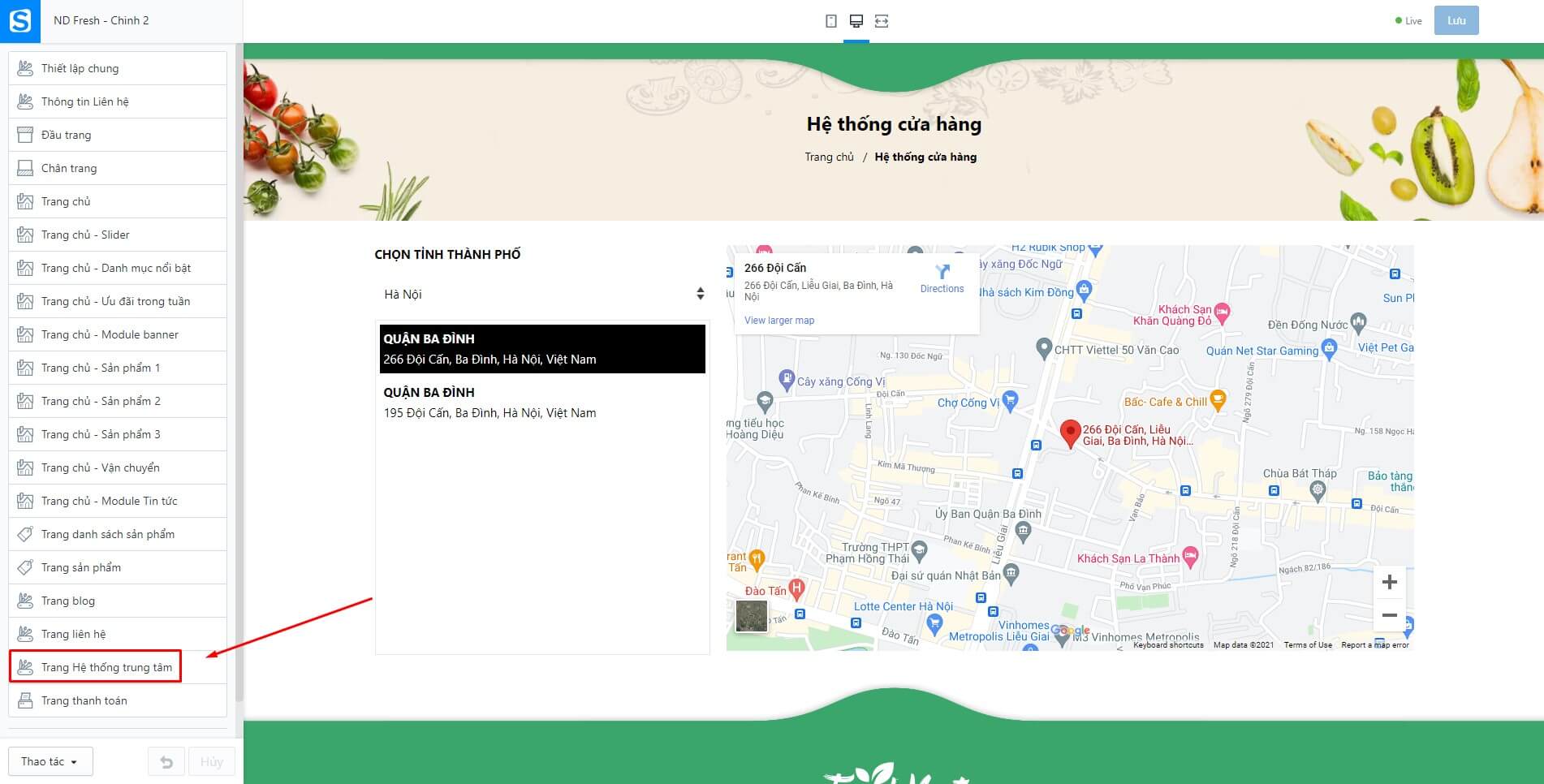Image resolution: width=1544 pixels, height=784 pixels.
Task: Click the undo arrow button
Action: tap(166, 762)
